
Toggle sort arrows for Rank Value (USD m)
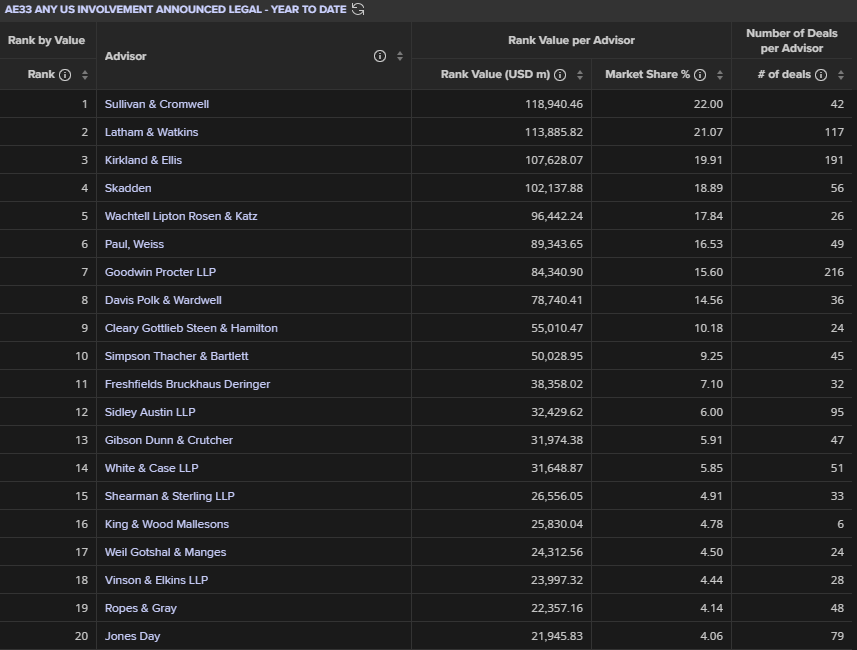tap(578, 75)
